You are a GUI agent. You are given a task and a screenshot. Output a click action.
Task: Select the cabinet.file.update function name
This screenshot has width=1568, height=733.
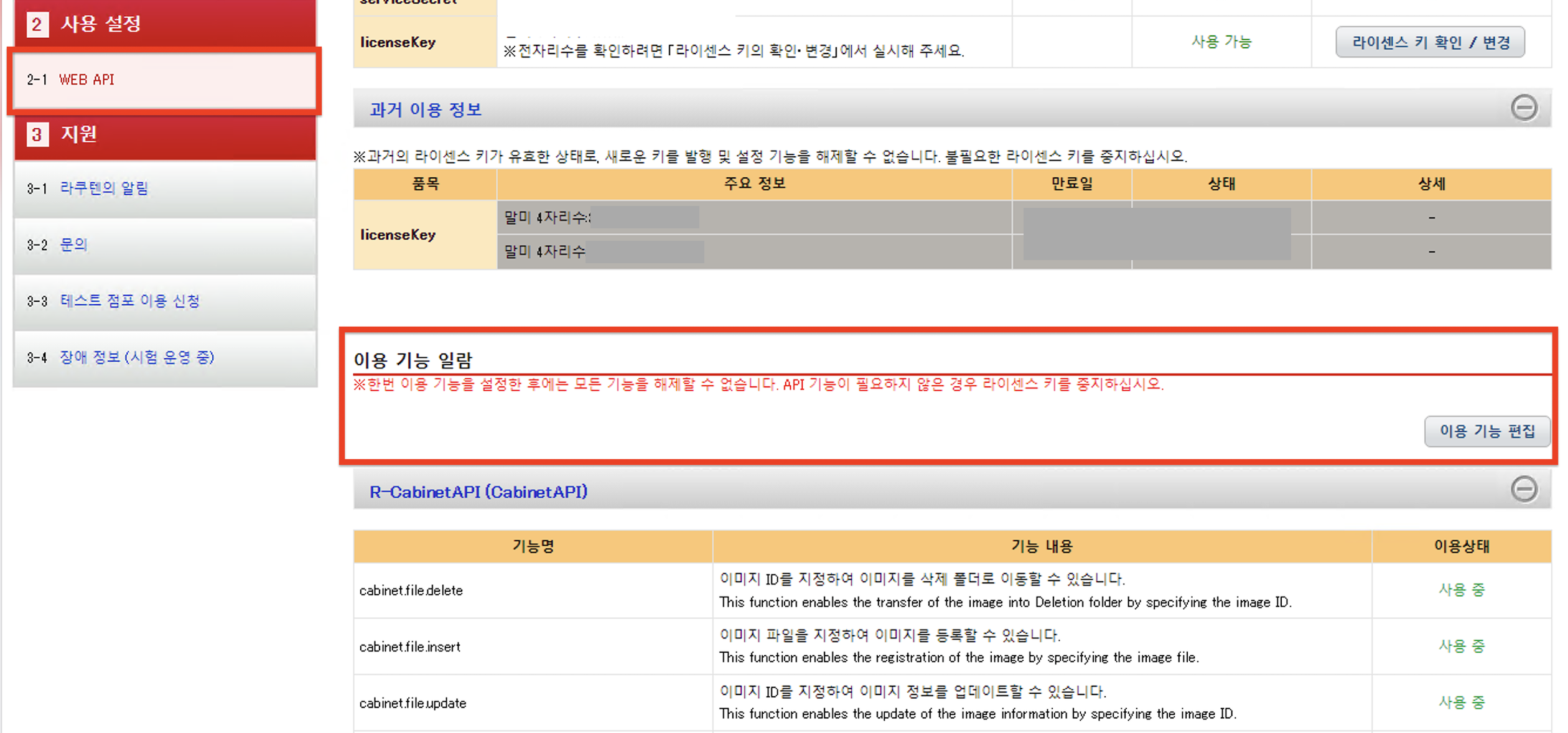tap(413, 703)
